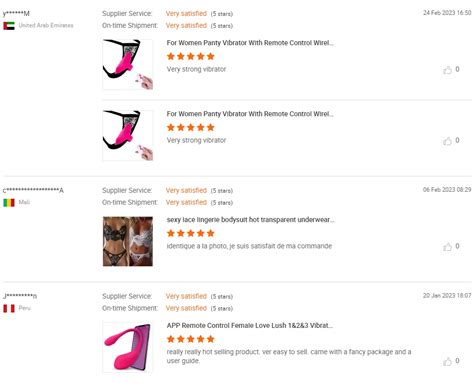This screenshot has width=474, height=388.
Task: Open first Panty Vibrator product thumbnail
Action: (128, 64)
